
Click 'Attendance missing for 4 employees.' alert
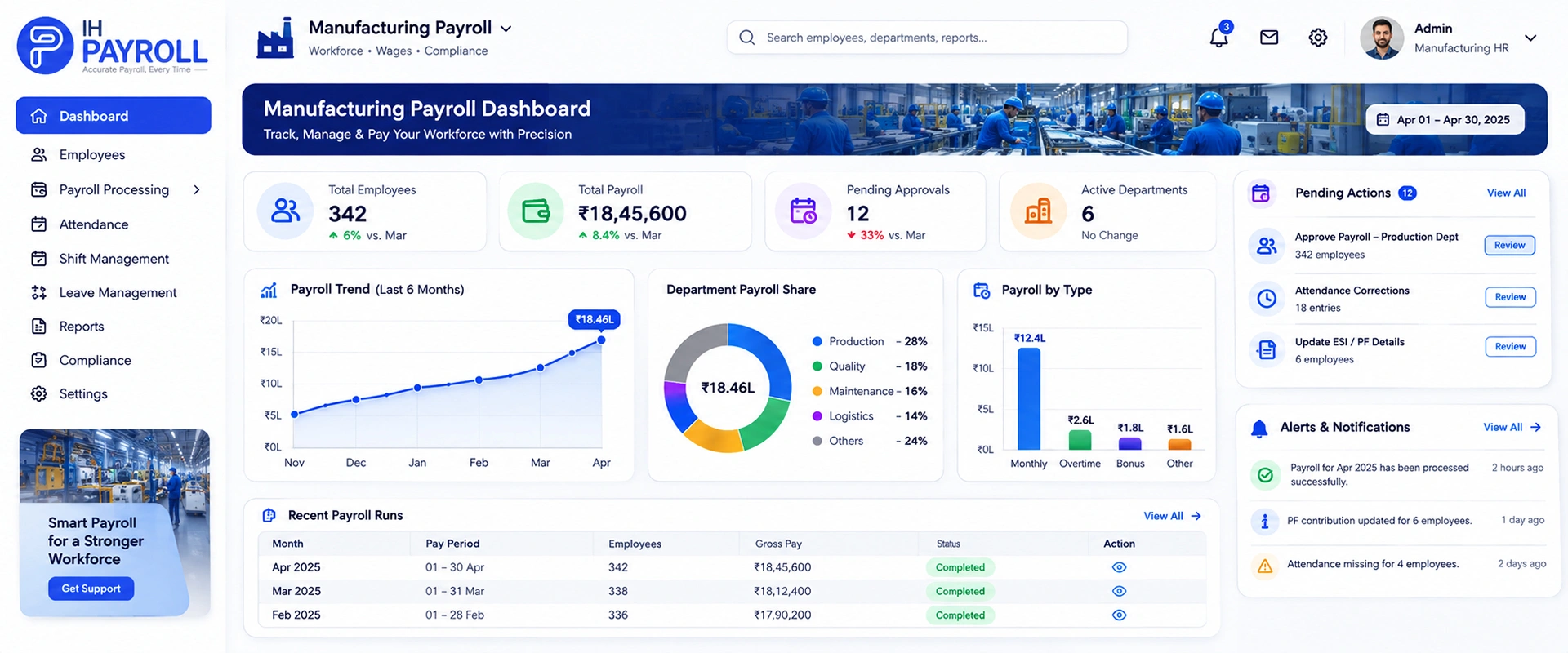pos(1373,564)
